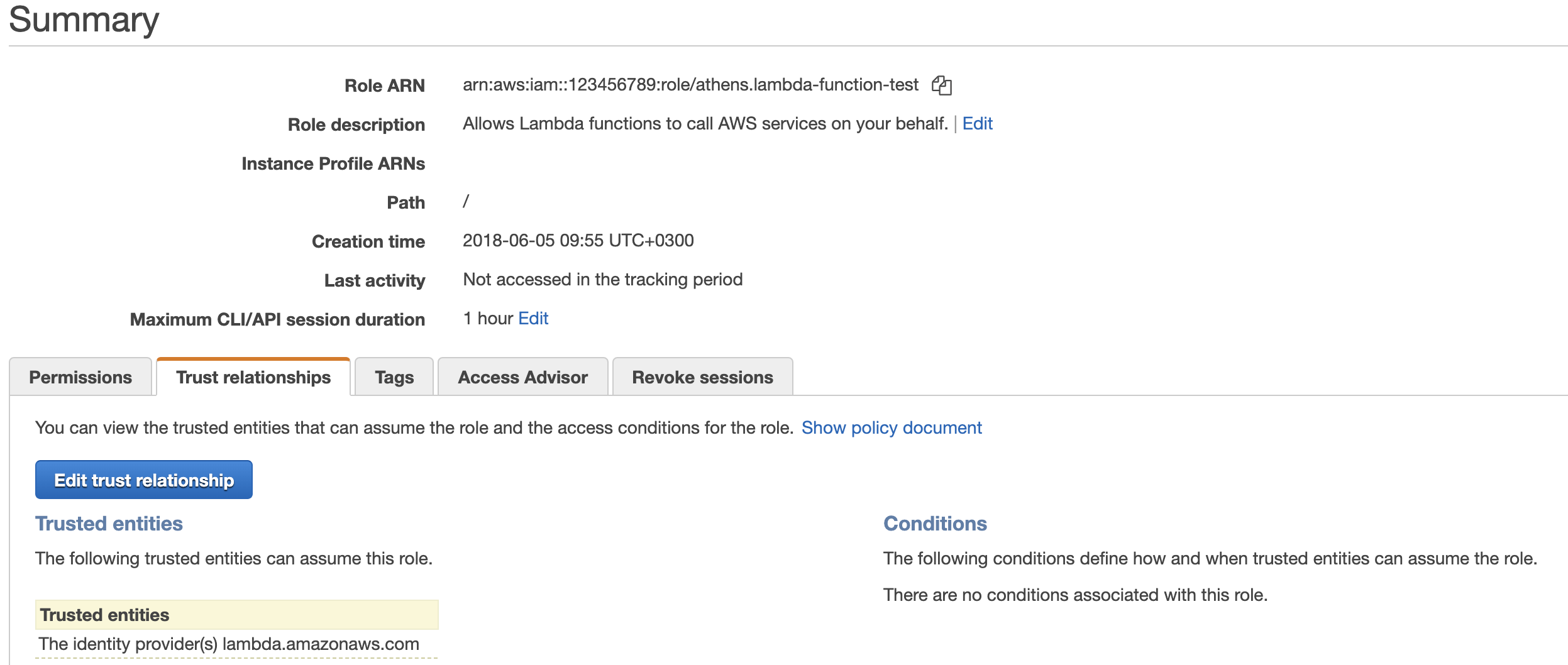Click the lambda.amazonaws.com identity provider row

click(236, 644)
